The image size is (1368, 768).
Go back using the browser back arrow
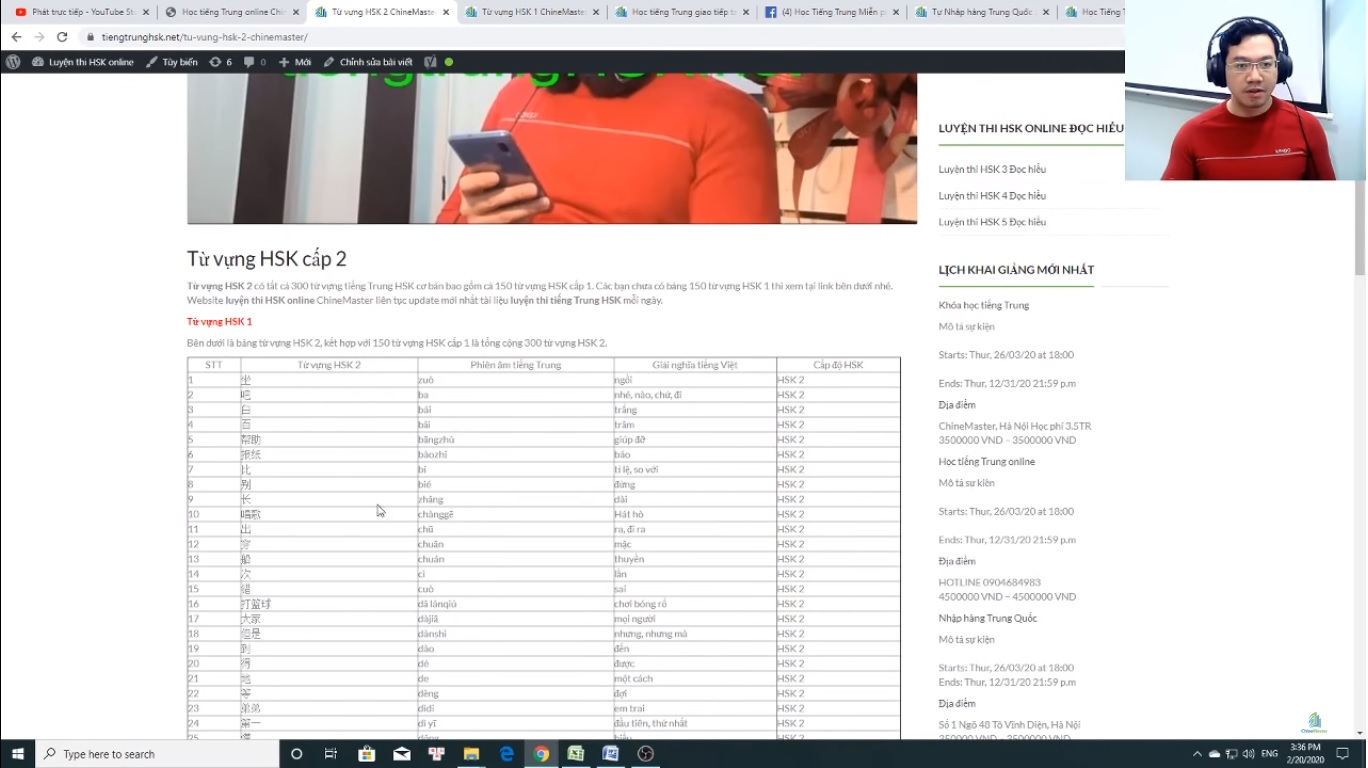pyautogui.click(x=16, y=37)
